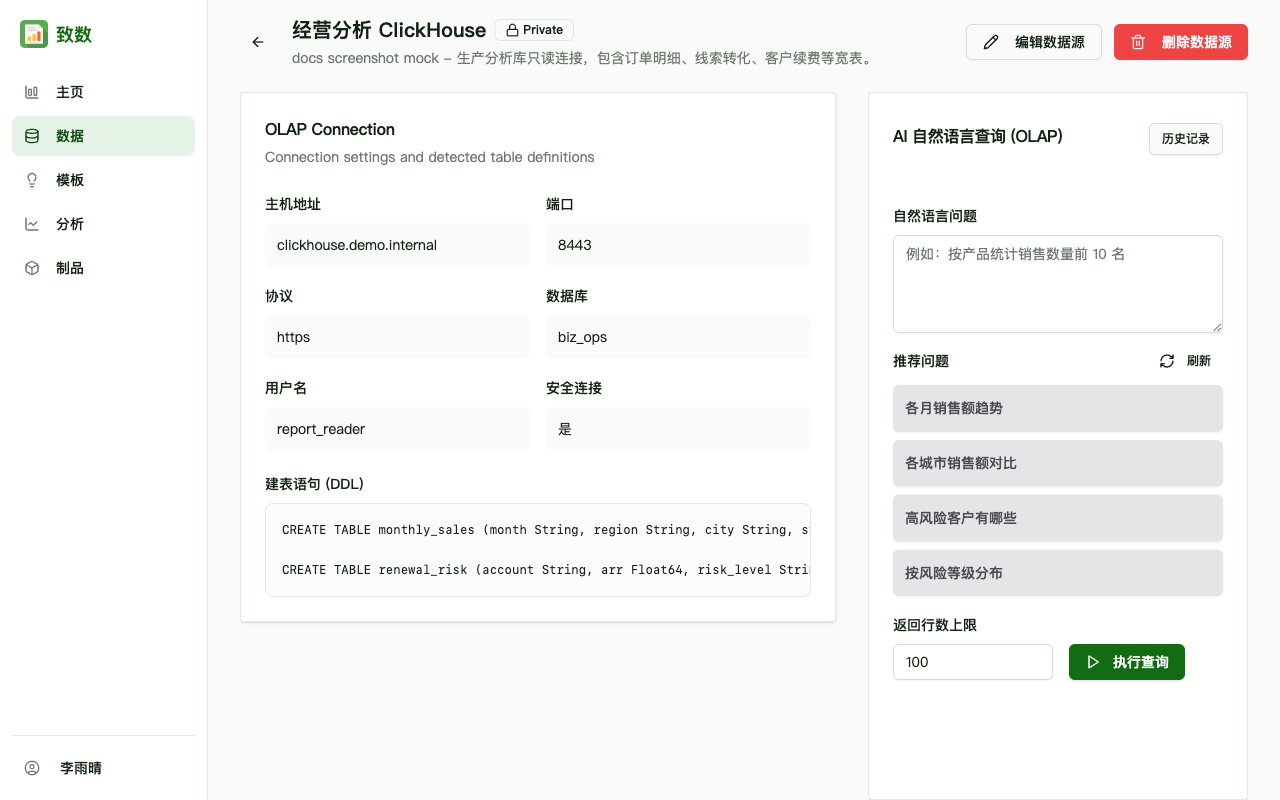The height and width of the screenshot is (800, 1280).
Task: Click the 建表语句 (DDL) label
Action: pyautogui.click(x=314, y=484)
